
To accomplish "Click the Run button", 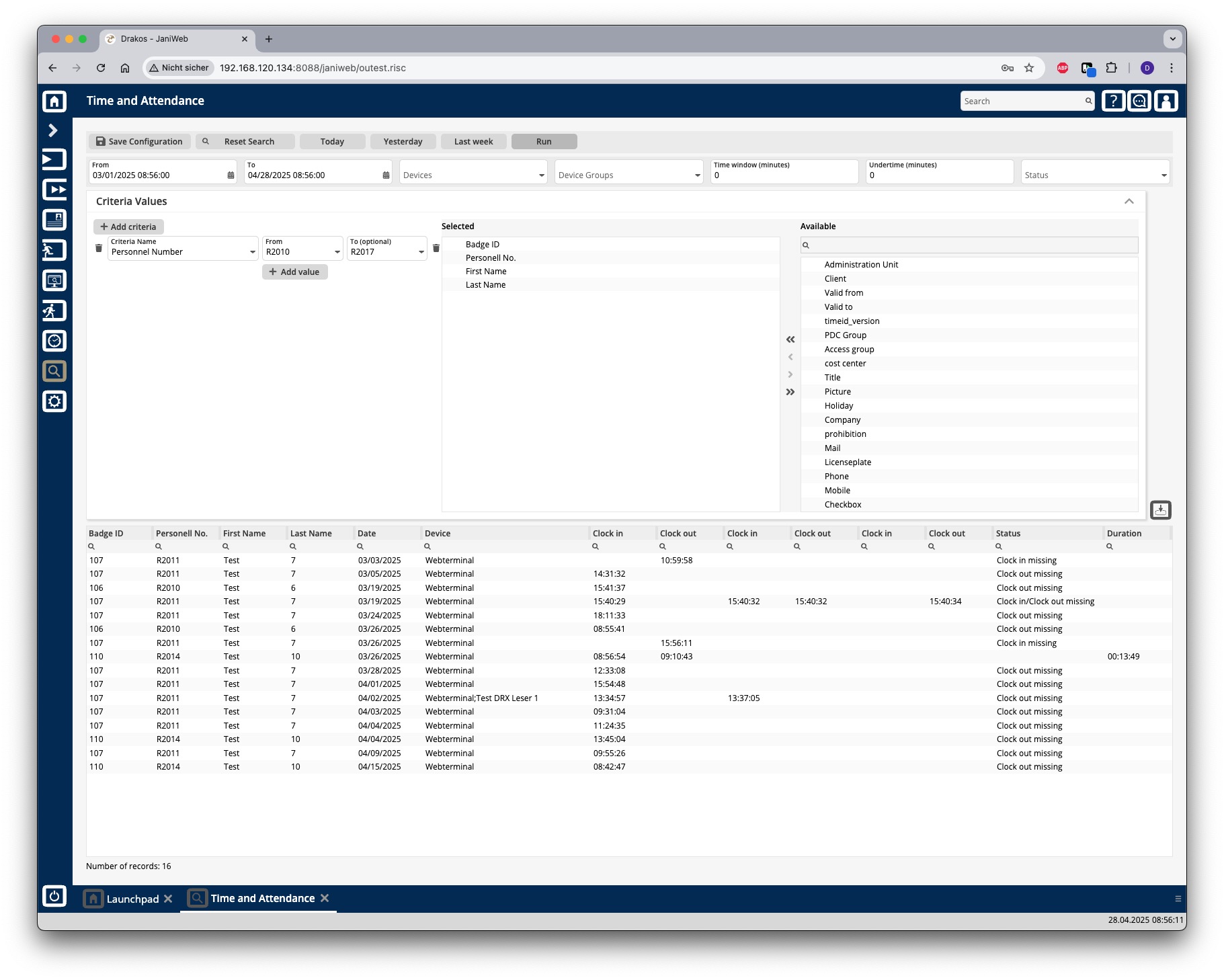I will (x=544, y=141).
